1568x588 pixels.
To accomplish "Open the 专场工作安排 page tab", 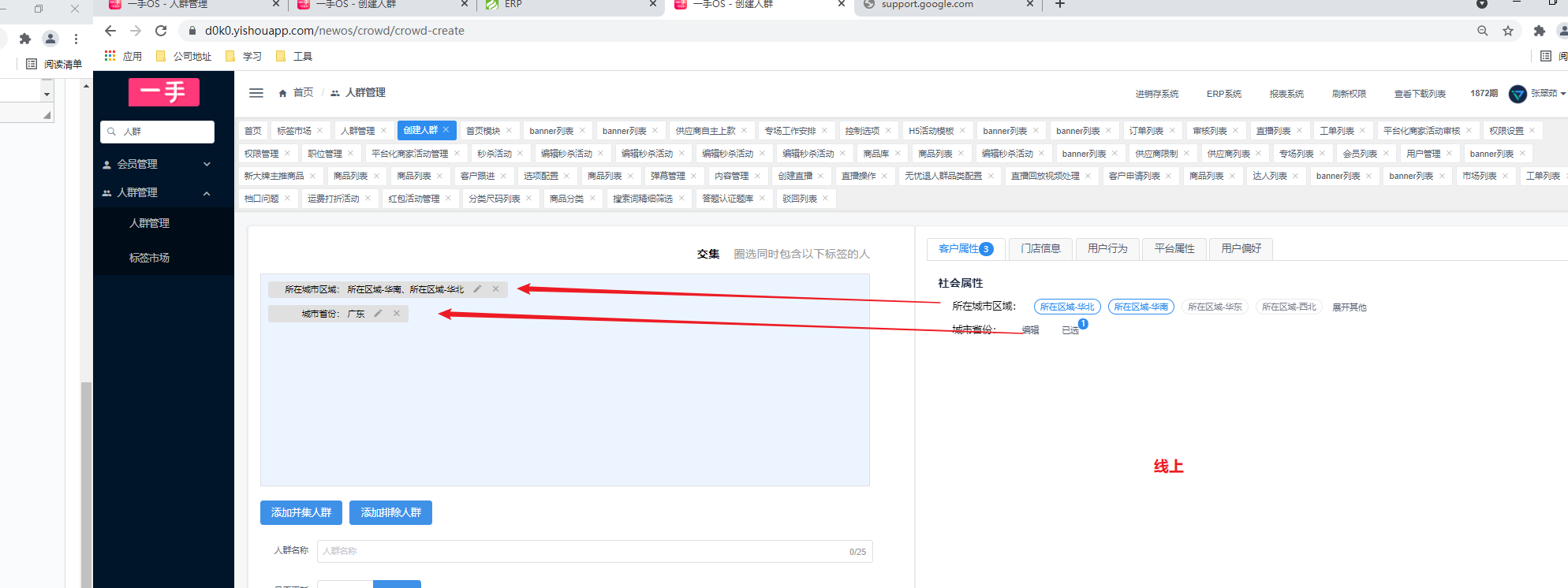I will (790, 131).
